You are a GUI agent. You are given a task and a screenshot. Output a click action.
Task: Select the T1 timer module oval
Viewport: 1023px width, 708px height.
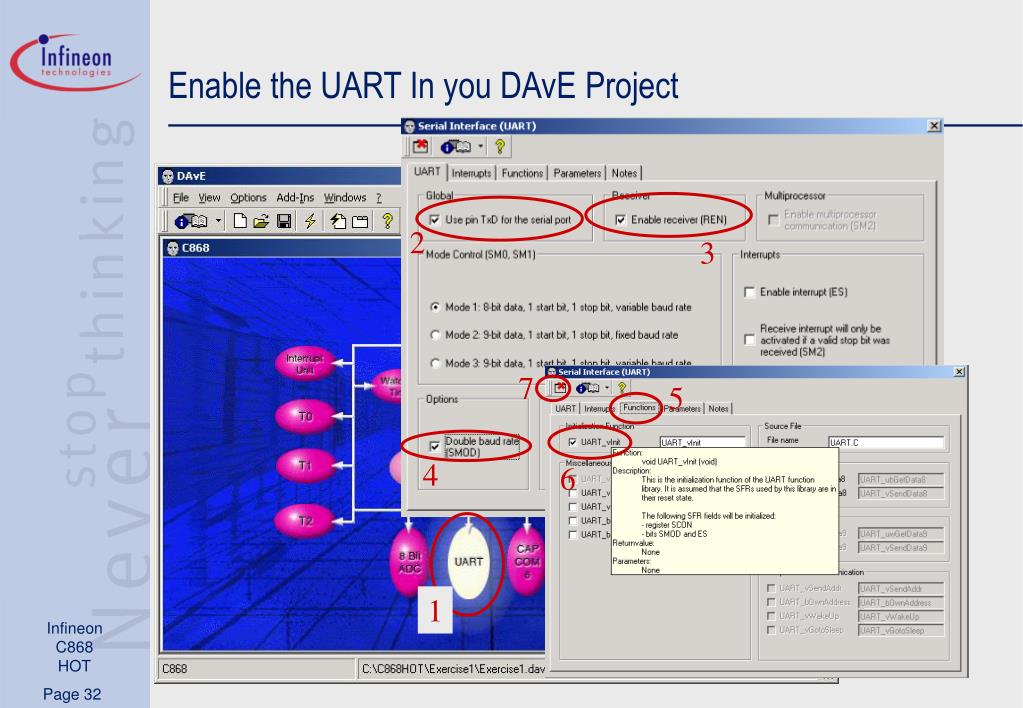point(305,465)
